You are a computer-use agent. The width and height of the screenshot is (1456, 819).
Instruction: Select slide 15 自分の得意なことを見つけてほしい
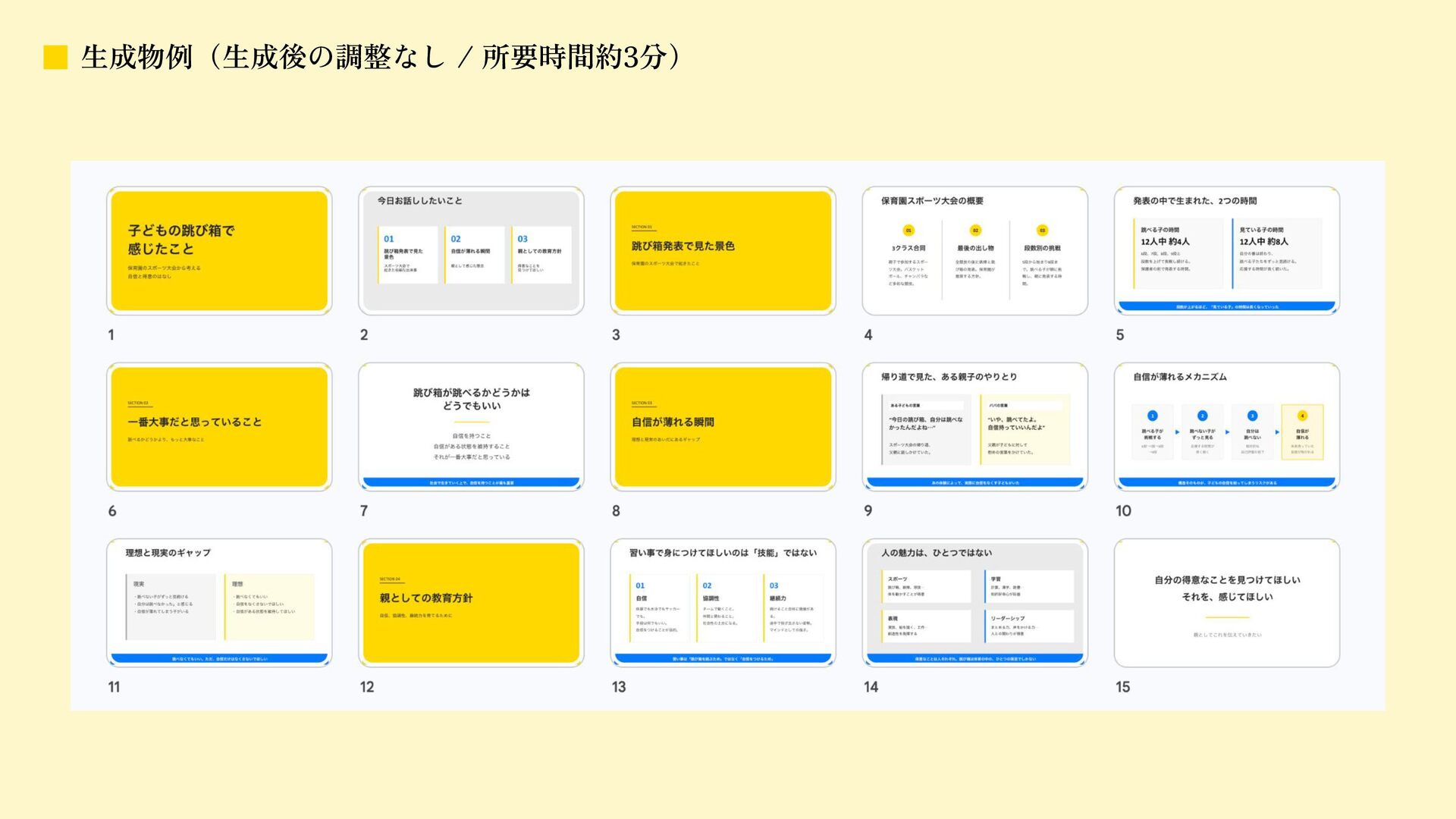(x=1226, y=603)
